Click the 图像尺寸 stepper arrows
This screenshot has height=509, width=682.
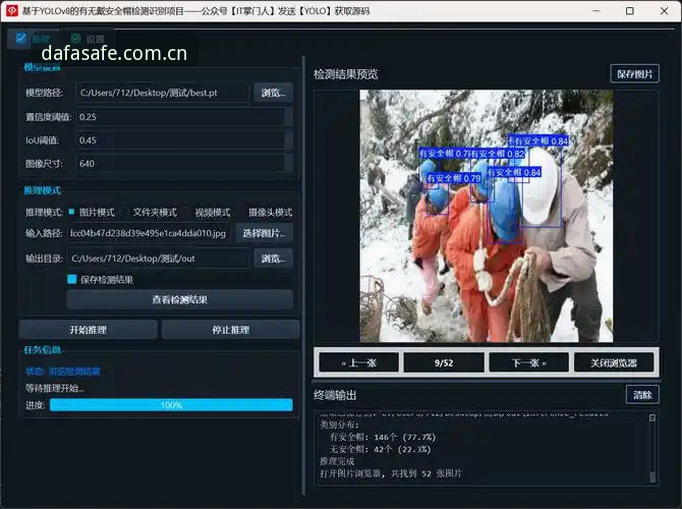click(x=288, y=164)
